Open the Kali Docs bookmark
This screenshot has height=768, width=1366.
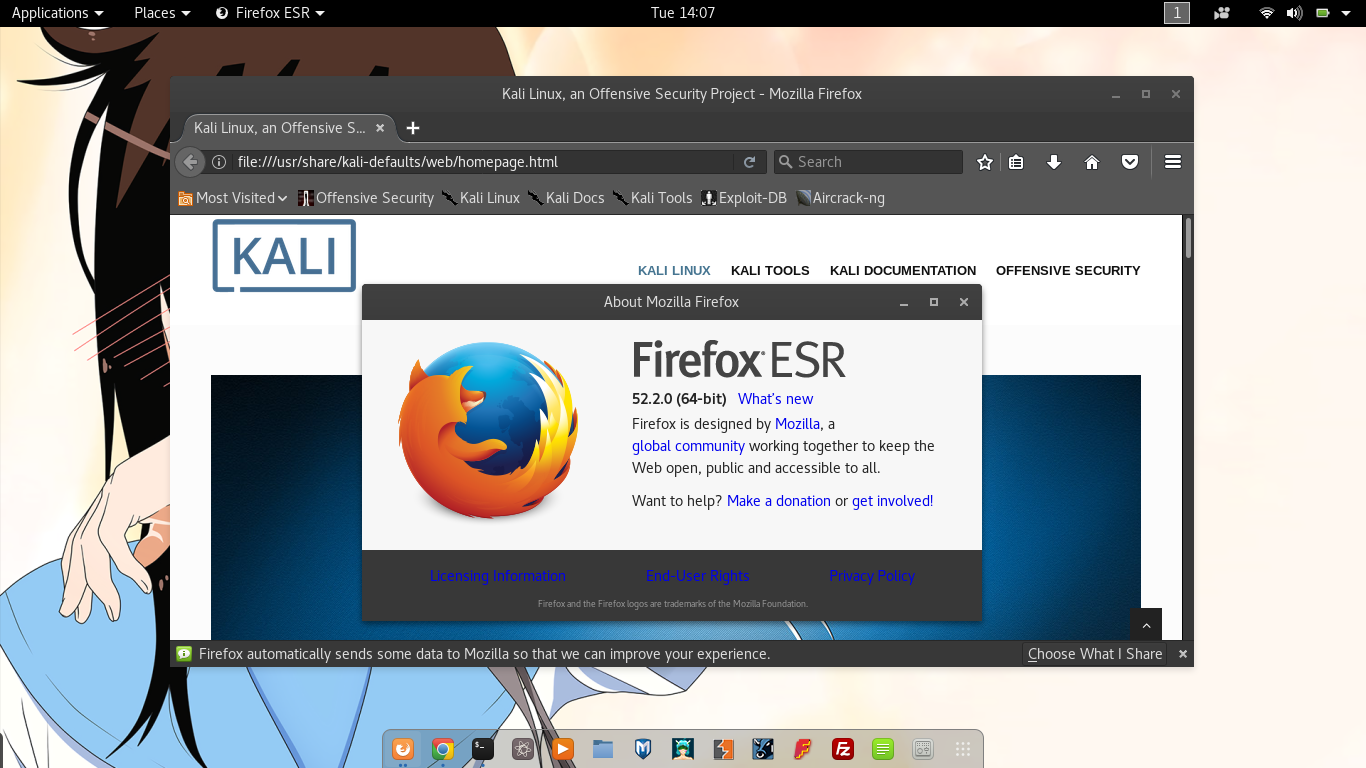[566, 198]
